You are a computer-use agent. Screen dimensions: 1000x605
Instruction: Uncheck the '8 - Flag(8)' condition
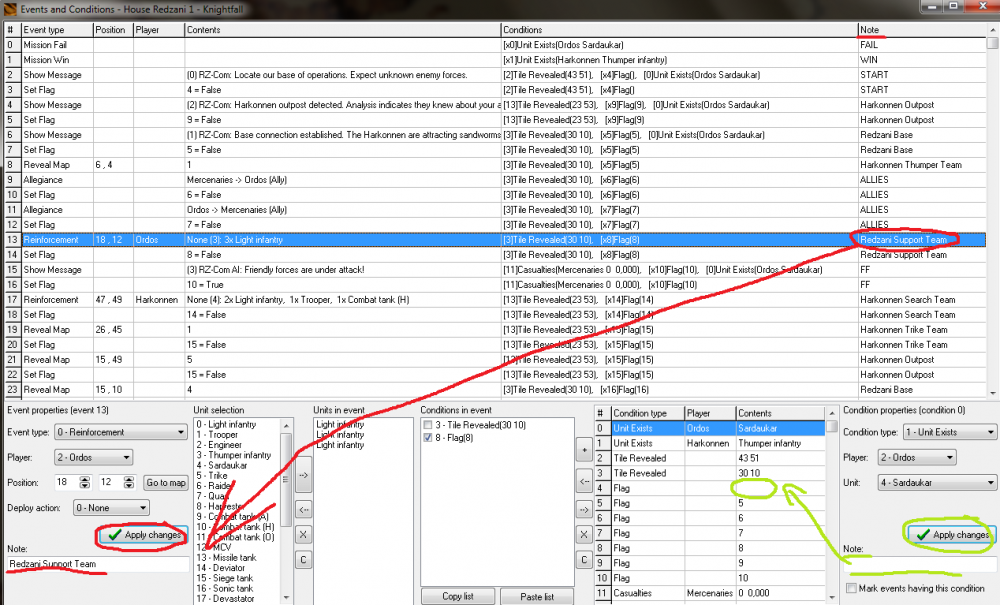tap(430, 440)
